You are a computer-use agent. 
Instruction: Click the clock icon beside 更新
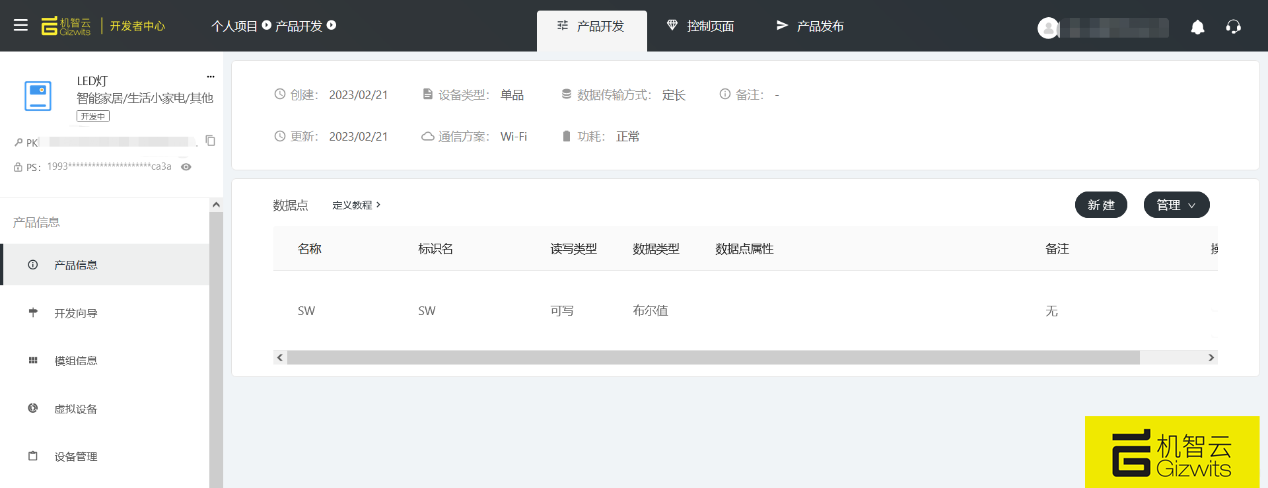click(x=280, y=136)
